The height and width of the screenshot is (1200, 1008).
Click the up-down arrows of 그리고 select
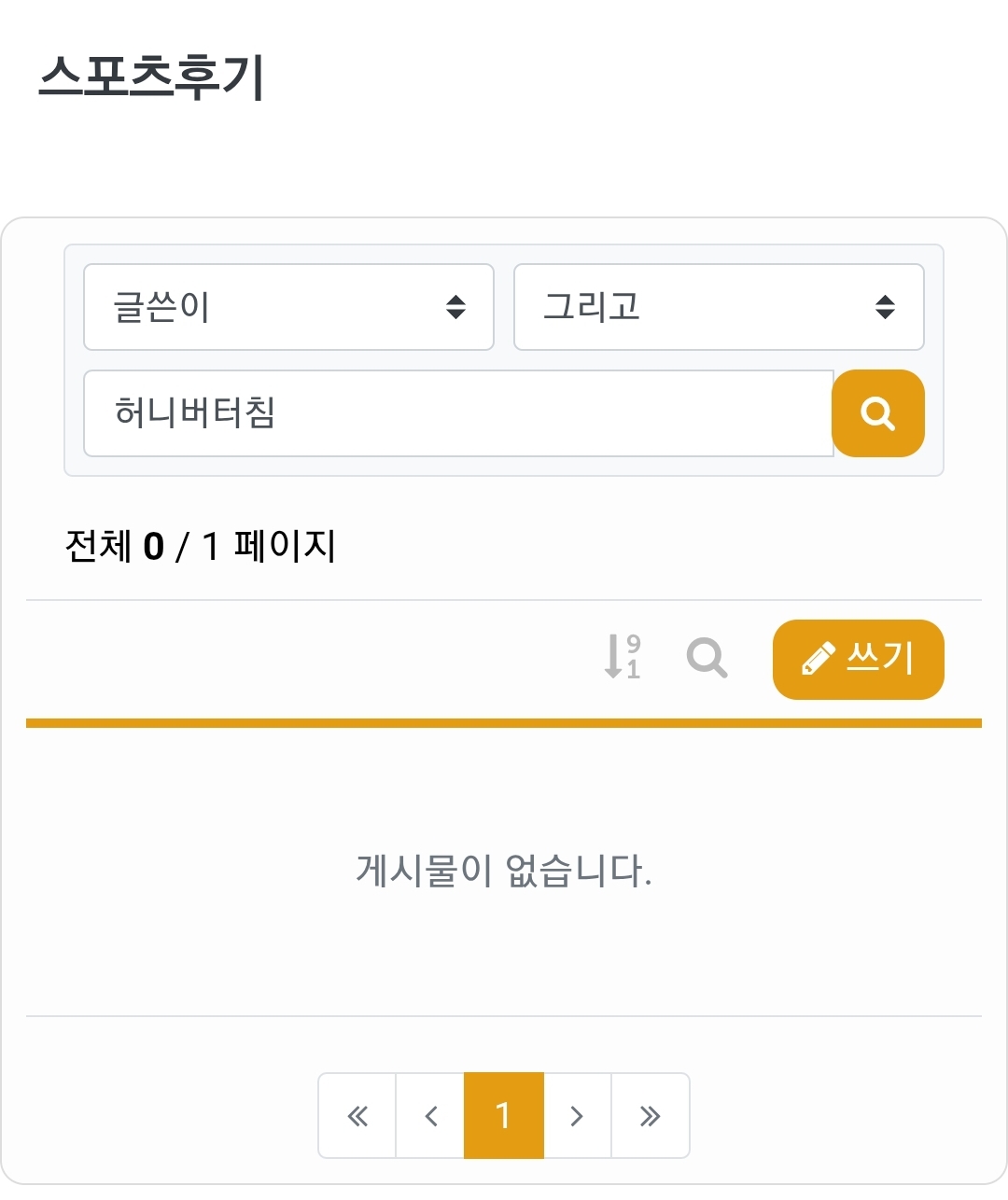(886, 307)
